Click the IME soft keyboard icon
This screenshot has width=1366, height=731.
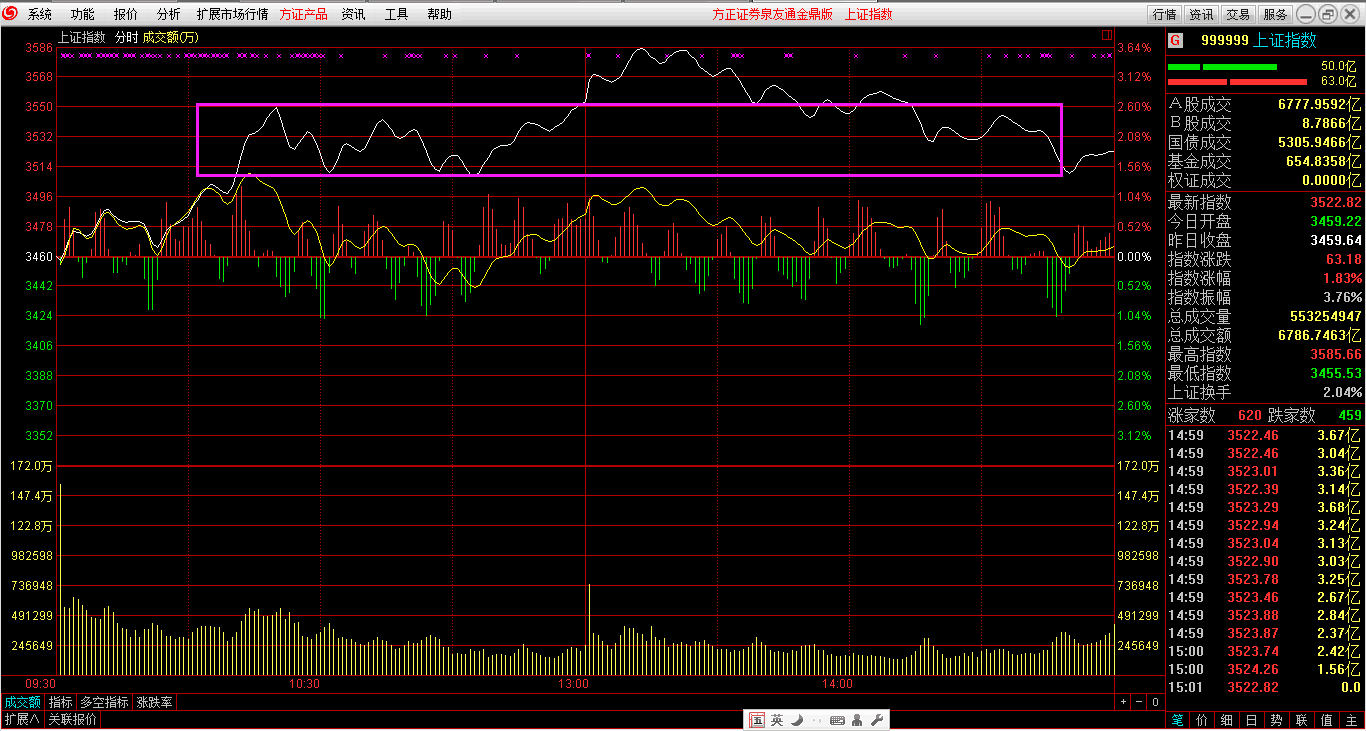[x=837, y=720]
